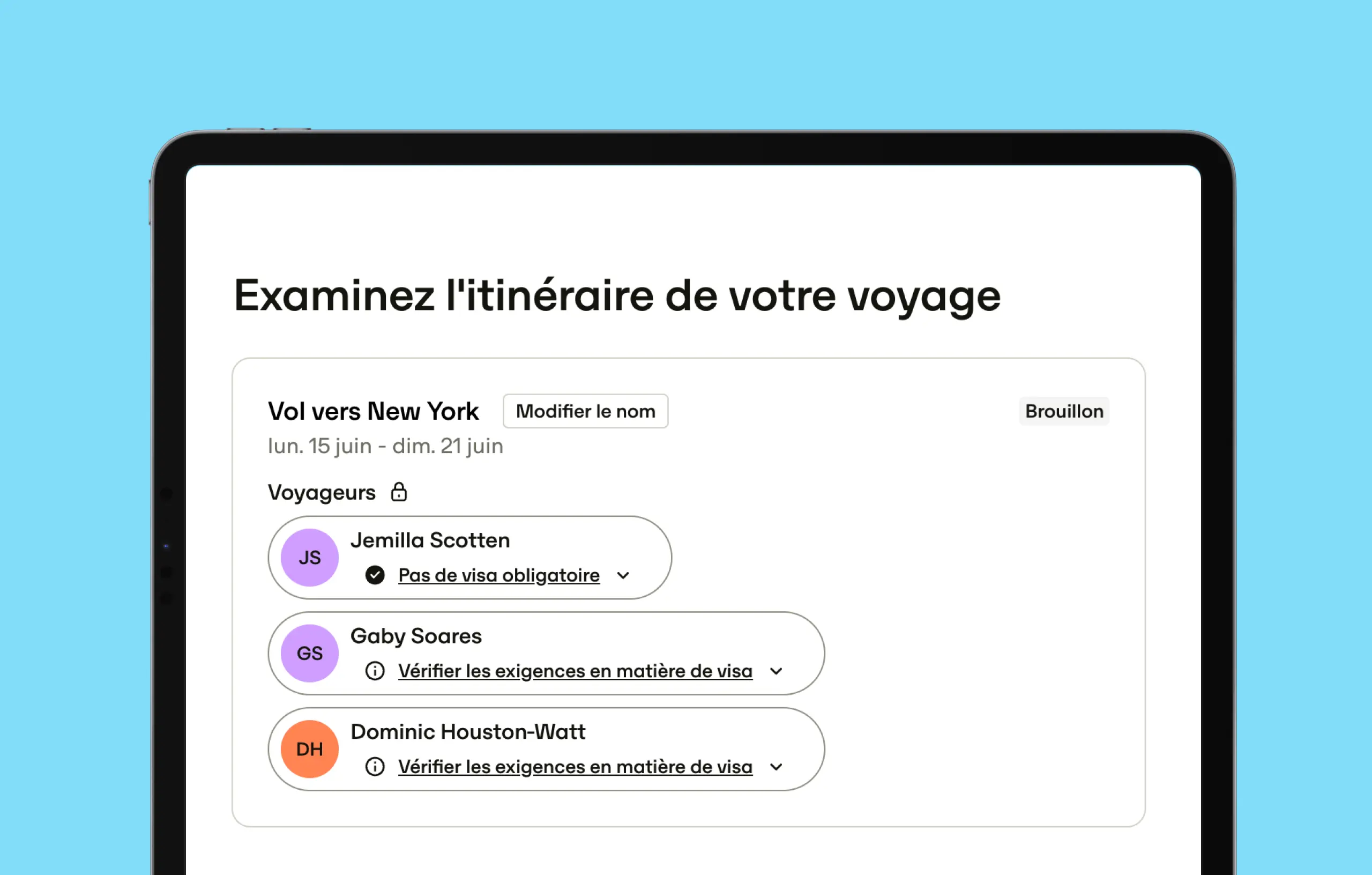This screenshot has height=875, width=1372.
Task: Click the Voyageurs section label
Action: [322, 493]
